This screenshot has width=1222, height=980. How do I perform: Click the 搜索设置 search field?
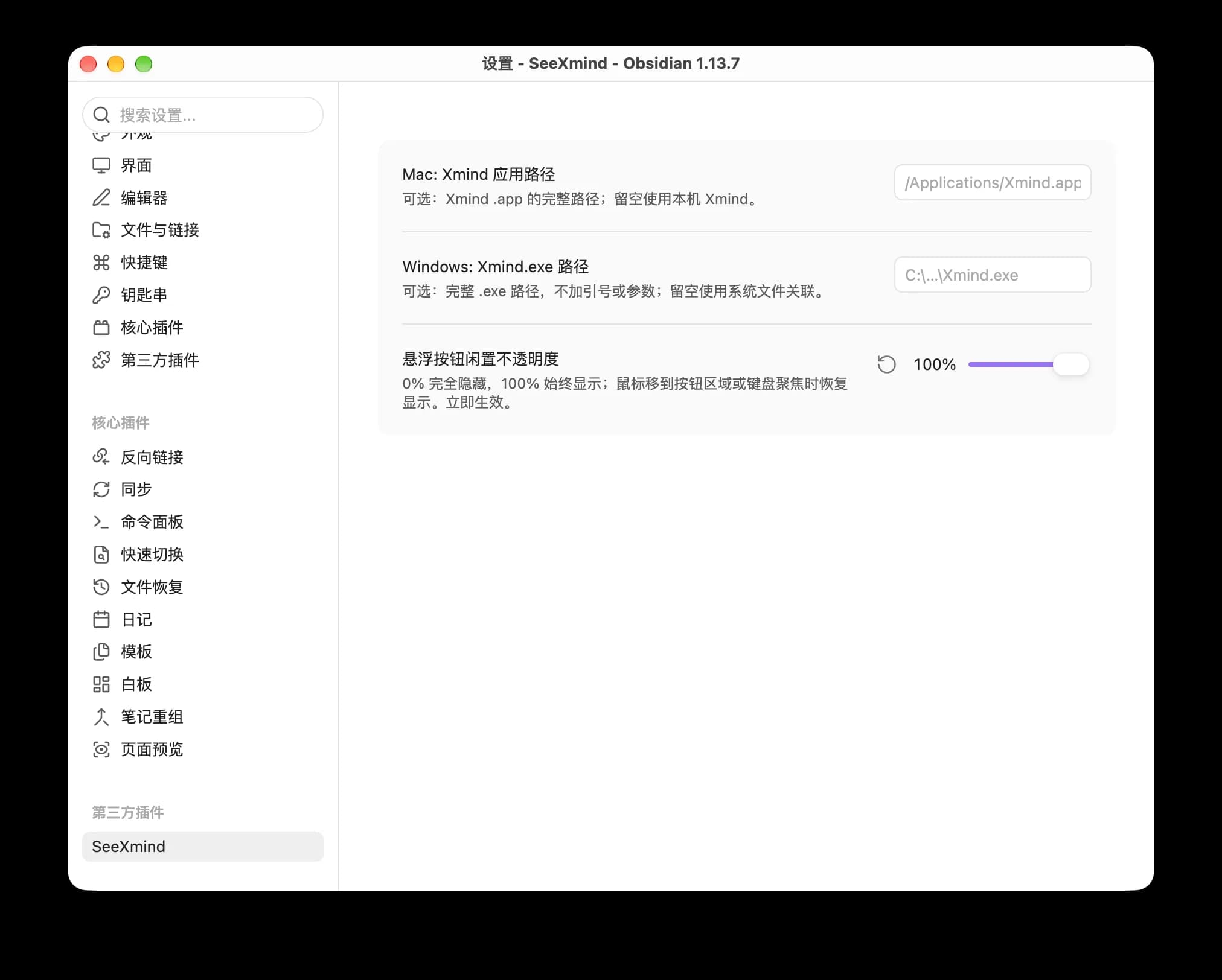203,115
